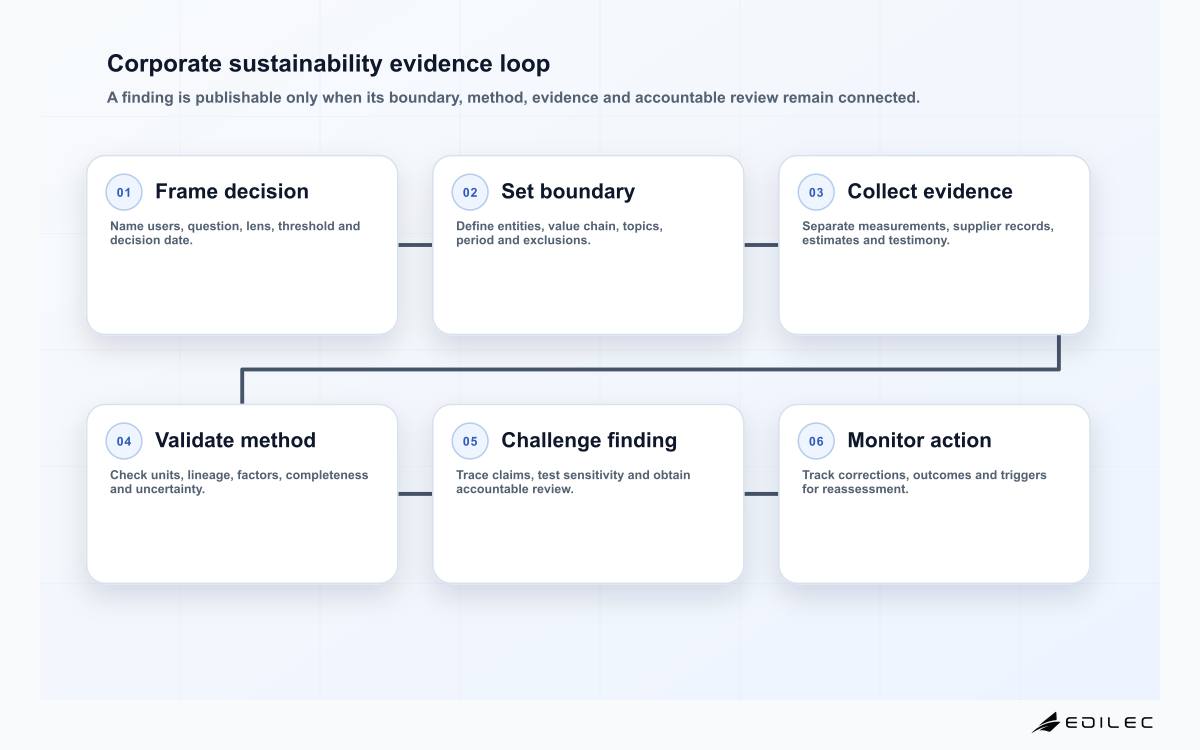1200x750 pixels.
Task: Click the 03 step number badge
Action: coord(816,192)
